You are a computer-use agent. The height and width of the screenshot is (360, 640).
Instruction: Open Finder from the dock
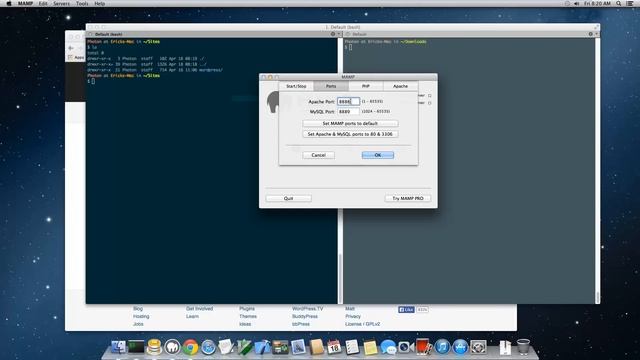118,347
